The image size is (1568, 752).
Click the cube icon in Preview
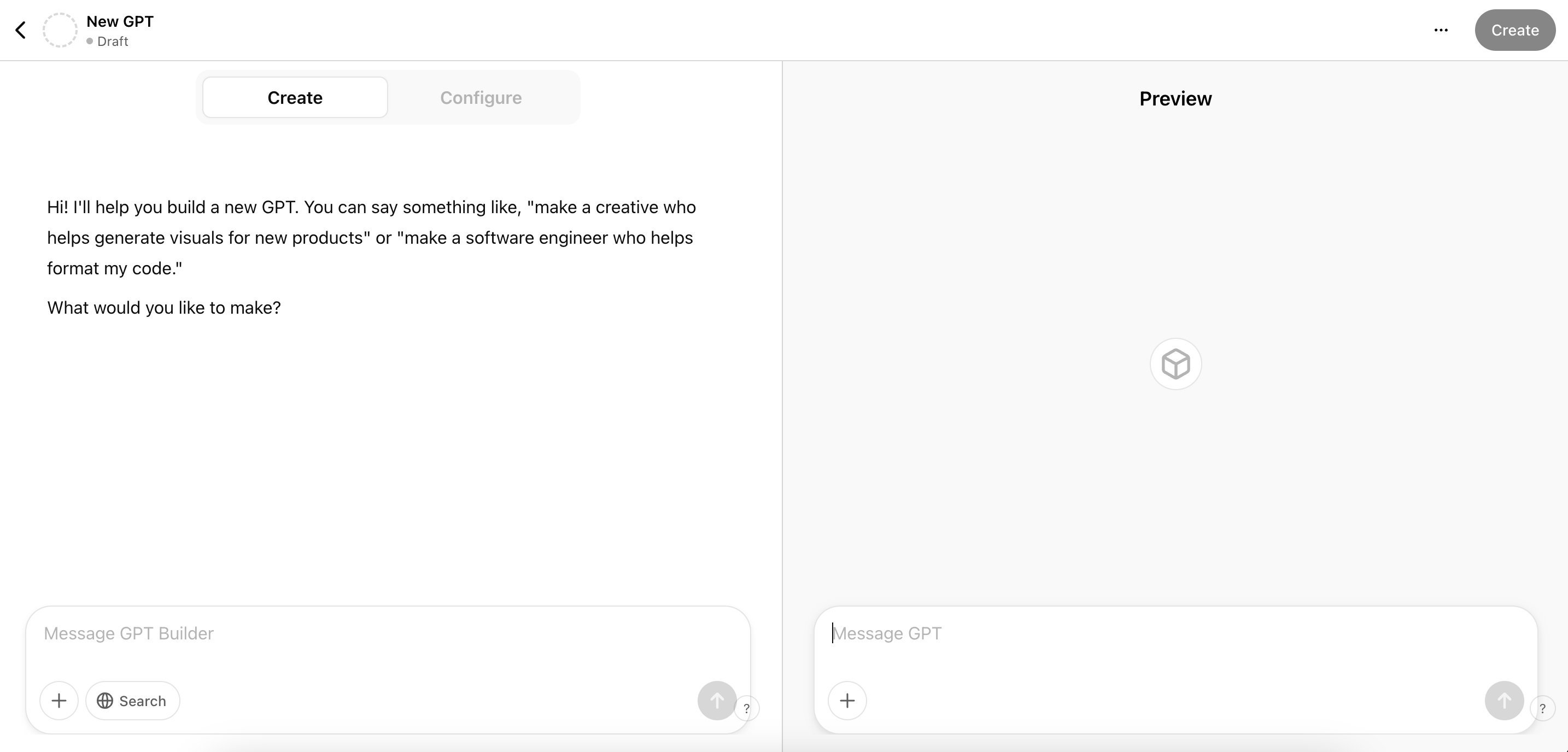click(x=1175, y=364)
